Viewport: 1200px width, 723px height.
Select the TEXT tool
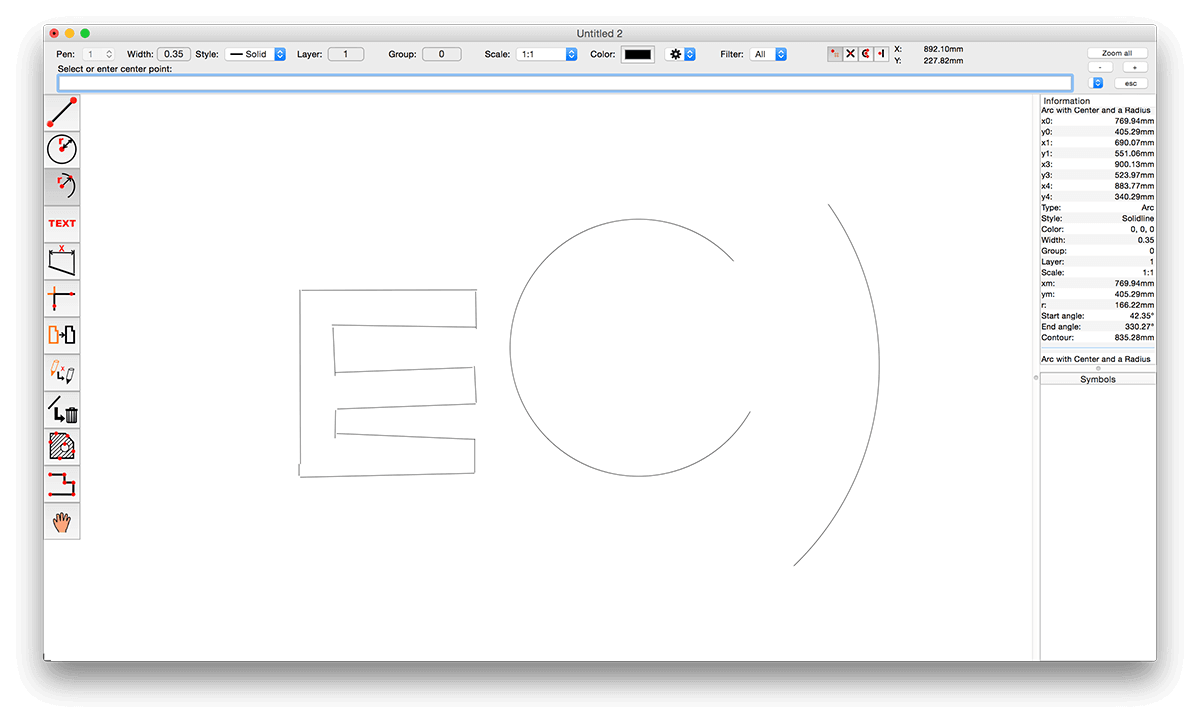click(x=61, y=223)
